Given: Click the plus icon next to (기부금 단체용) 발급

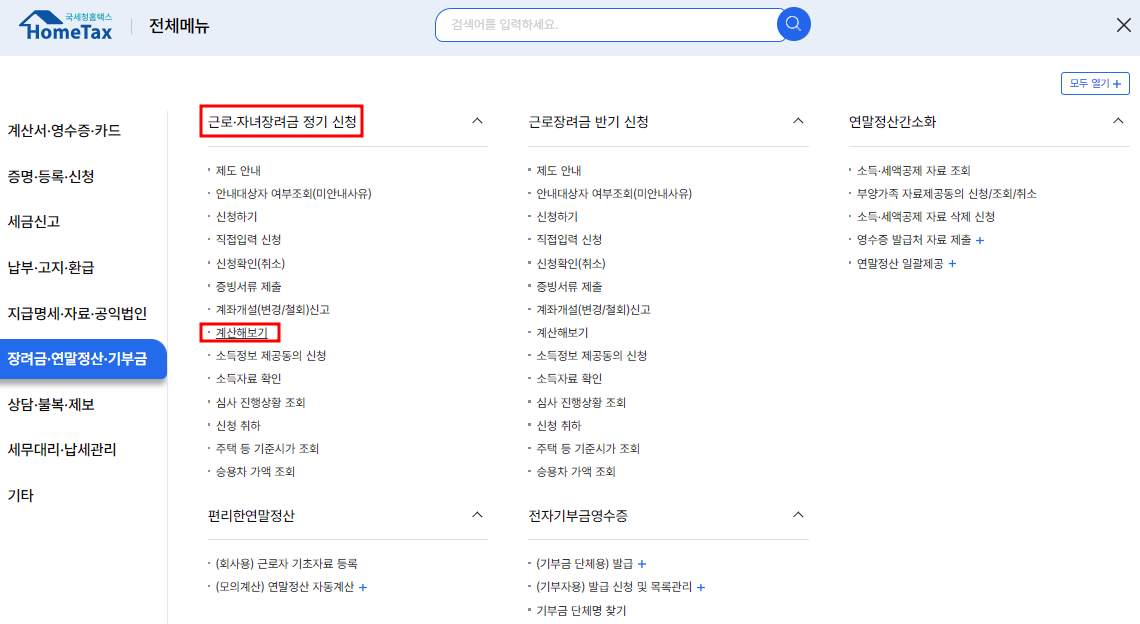Looking at the screenshot, I should click(x=644, y=563).
